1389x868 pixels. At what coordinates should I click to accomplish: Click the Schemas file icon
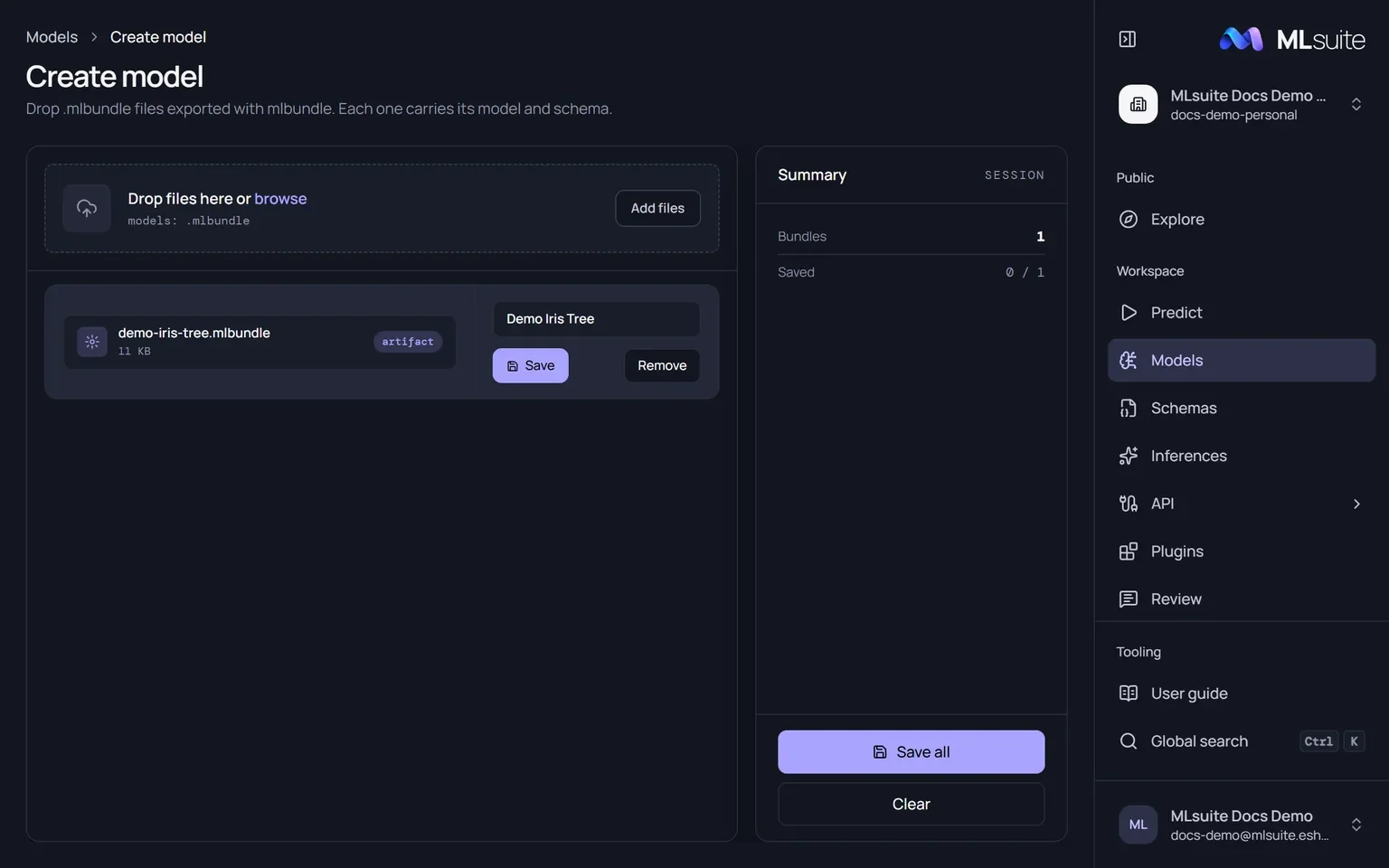(1128, 408)
